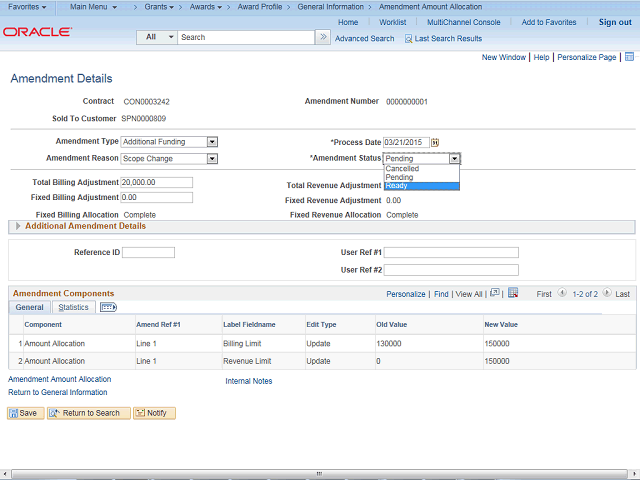Viewport: 640px width, 480px height.
Task: Click the grid zoom icon beside View All
Action: (493, 294)
